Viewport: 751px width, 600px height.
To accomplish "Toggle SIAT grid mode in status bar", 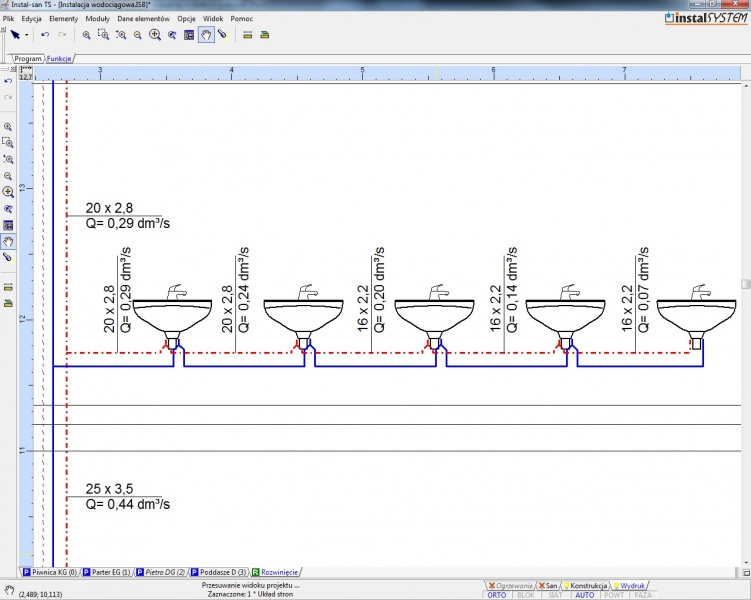I will (555, 595).
